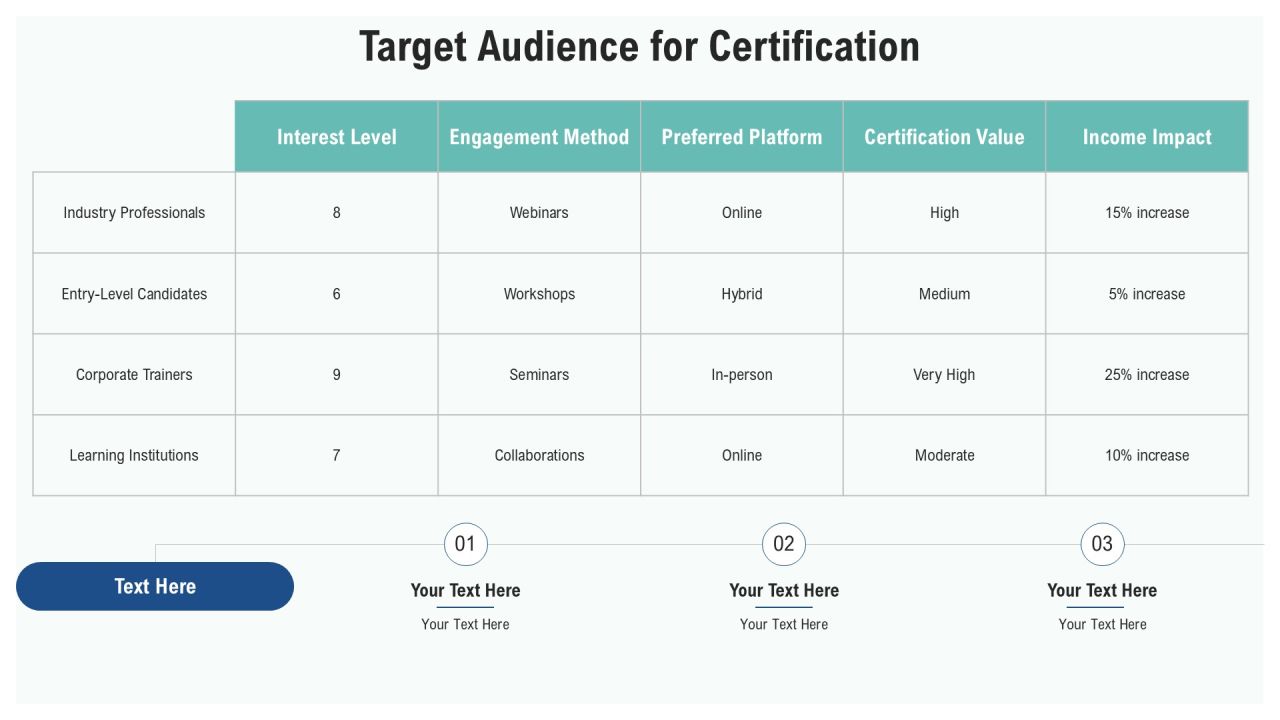This screenshot has height=720, width=1280.
Task: Click the 'High' certification value cell
Action: pyautogui.click(x=944, y=213)
